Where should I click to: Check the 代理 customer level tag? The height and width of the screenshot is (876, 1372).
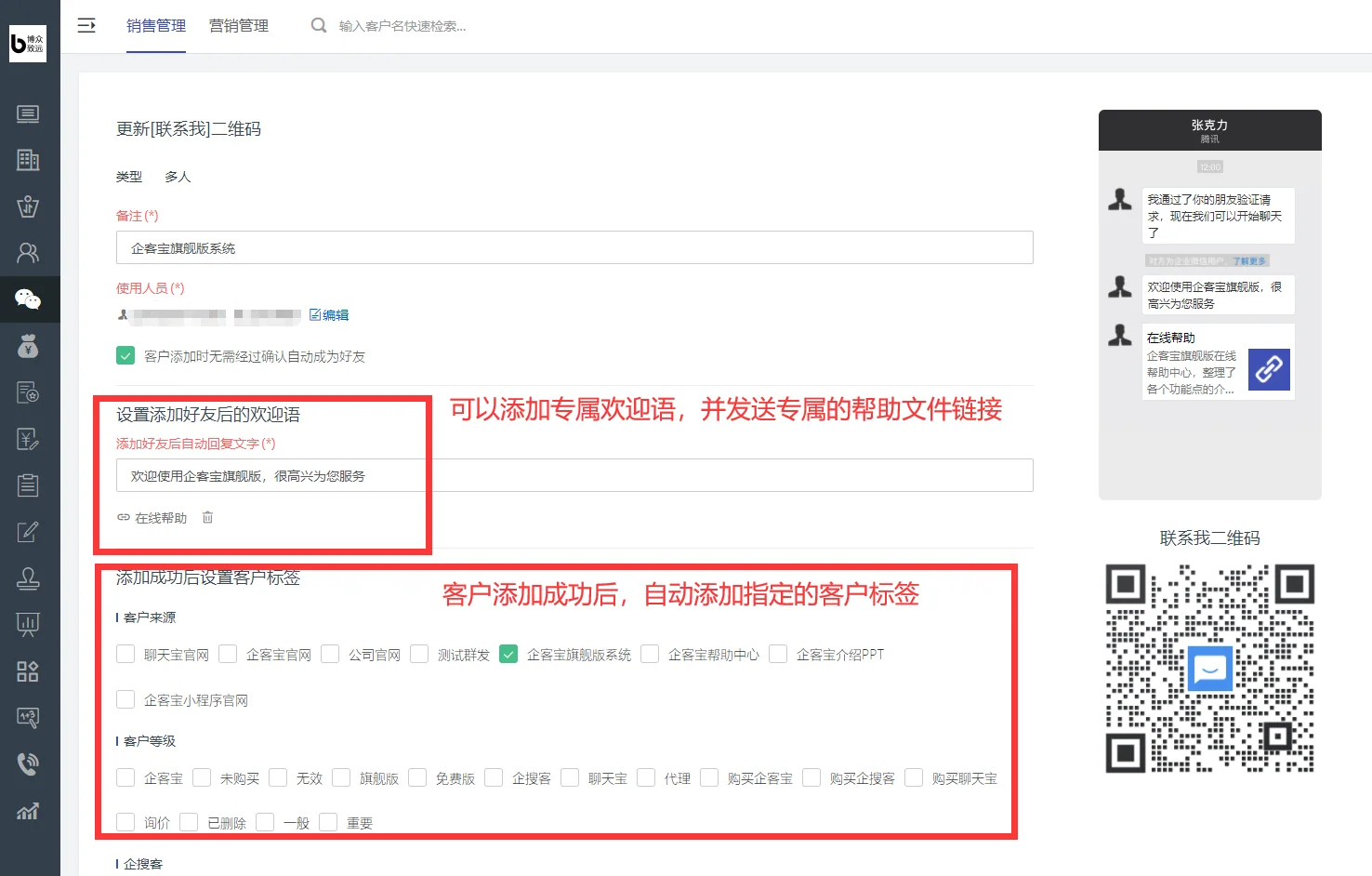tap(646, 777)
